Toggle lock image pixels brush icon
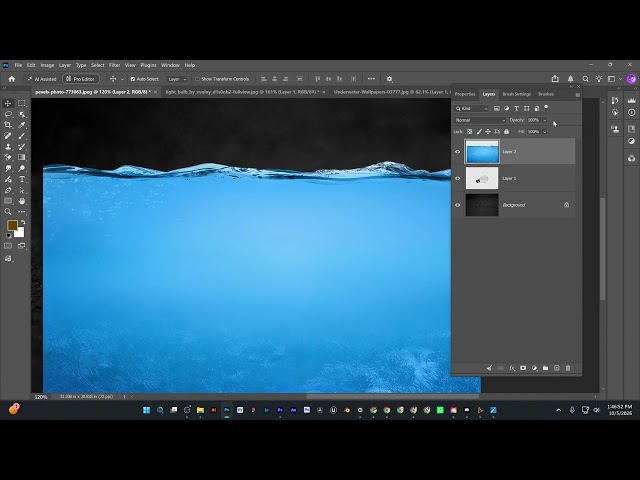The height and width of the screenshot is (480, 640). [x=479, y=131]
